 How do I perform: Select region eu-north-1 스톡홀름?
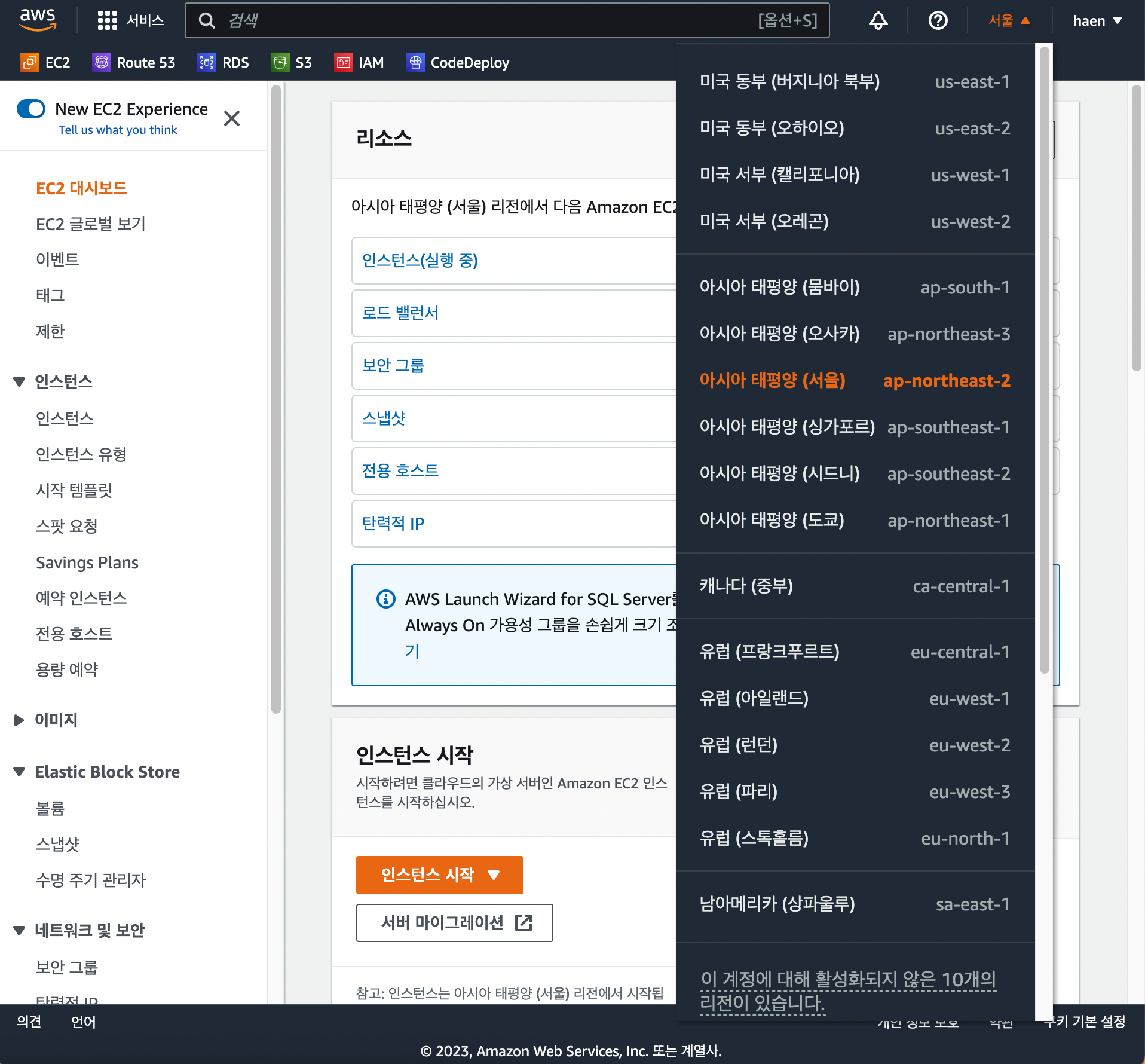[855, 838]
